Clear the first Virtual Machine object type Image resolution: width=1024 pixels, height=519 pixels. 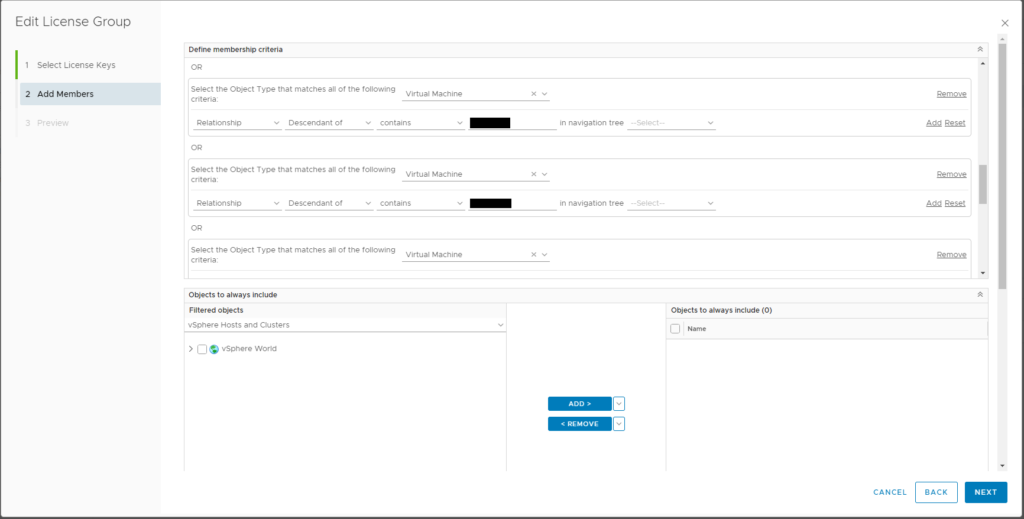533,94
